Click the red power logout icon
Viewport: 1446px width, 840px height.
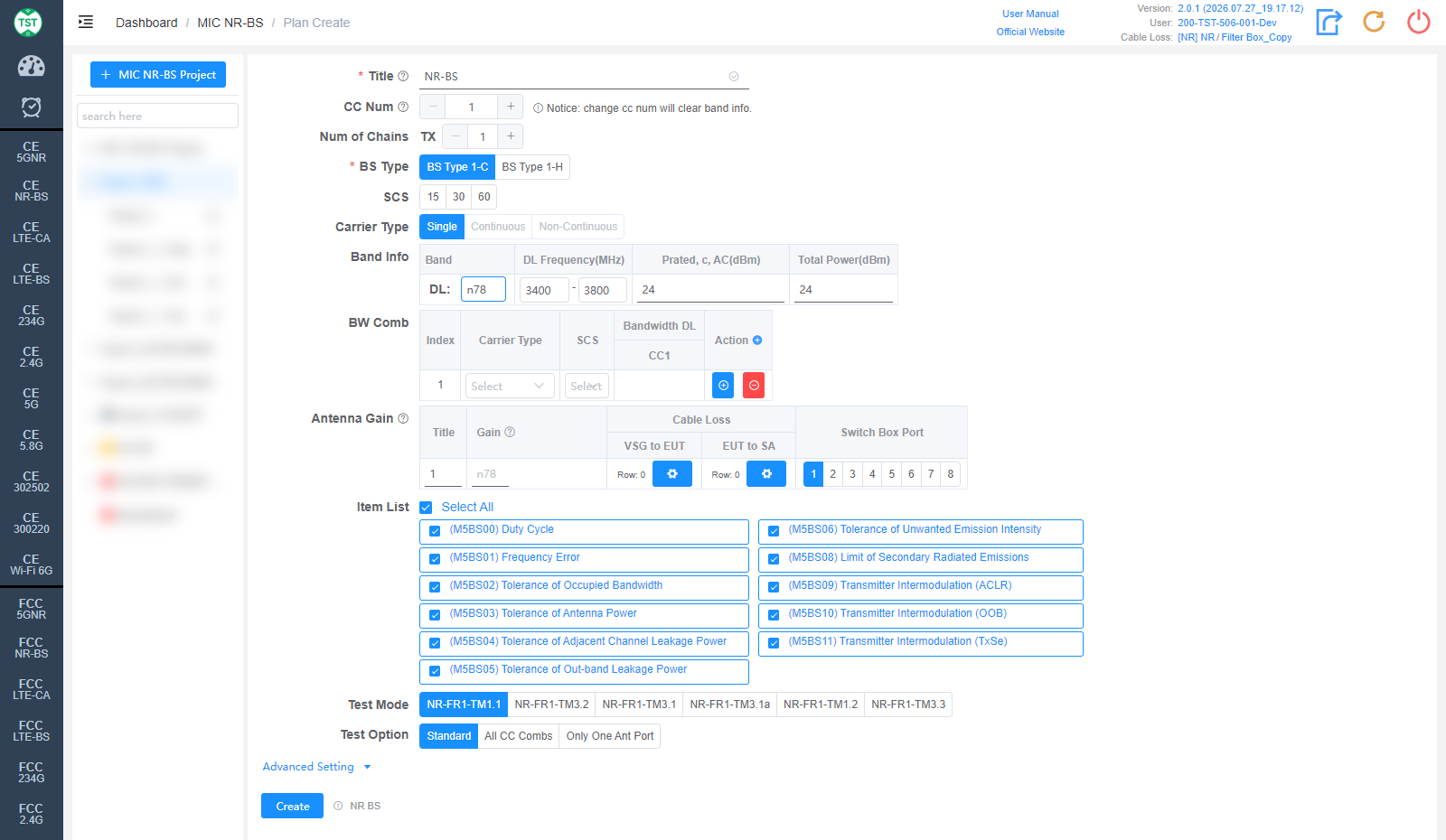point(1419,22)
